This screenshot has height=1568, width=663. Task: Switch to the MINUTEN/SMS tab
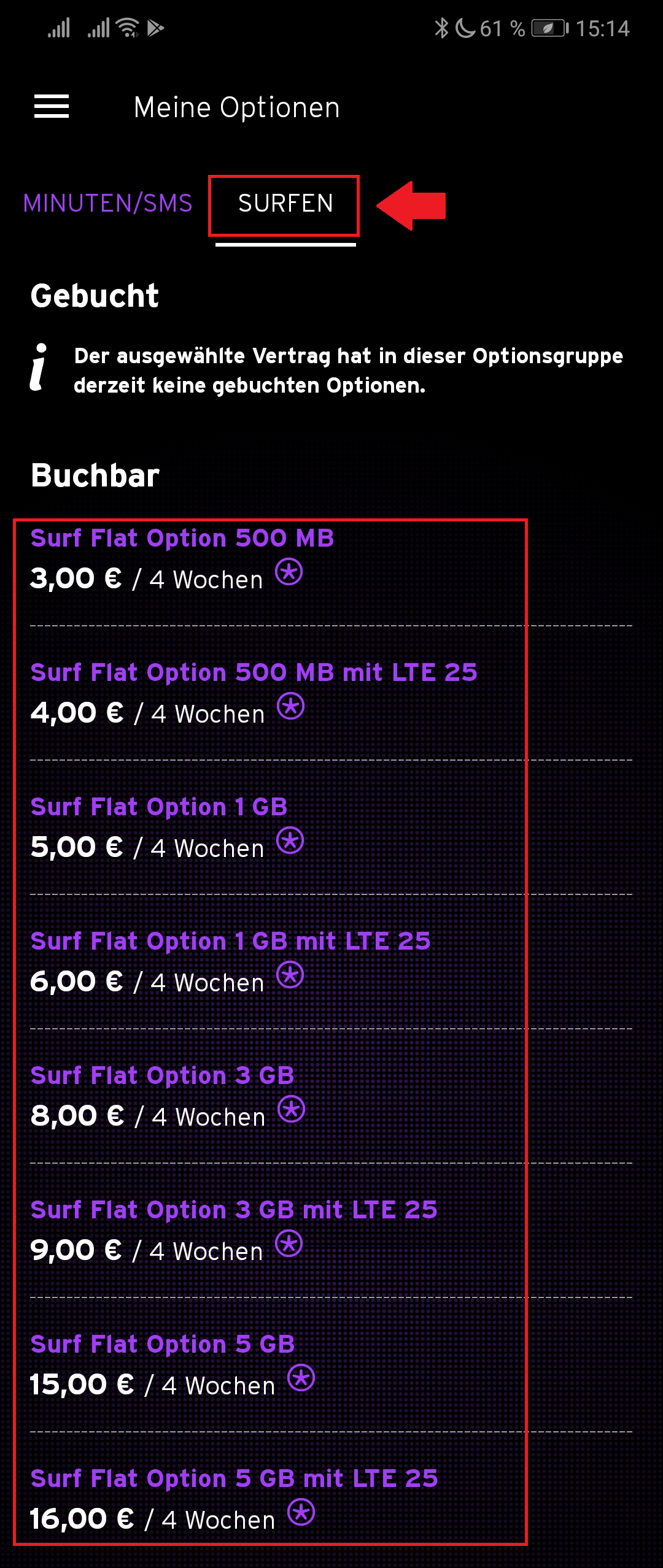tap(108, 204)
